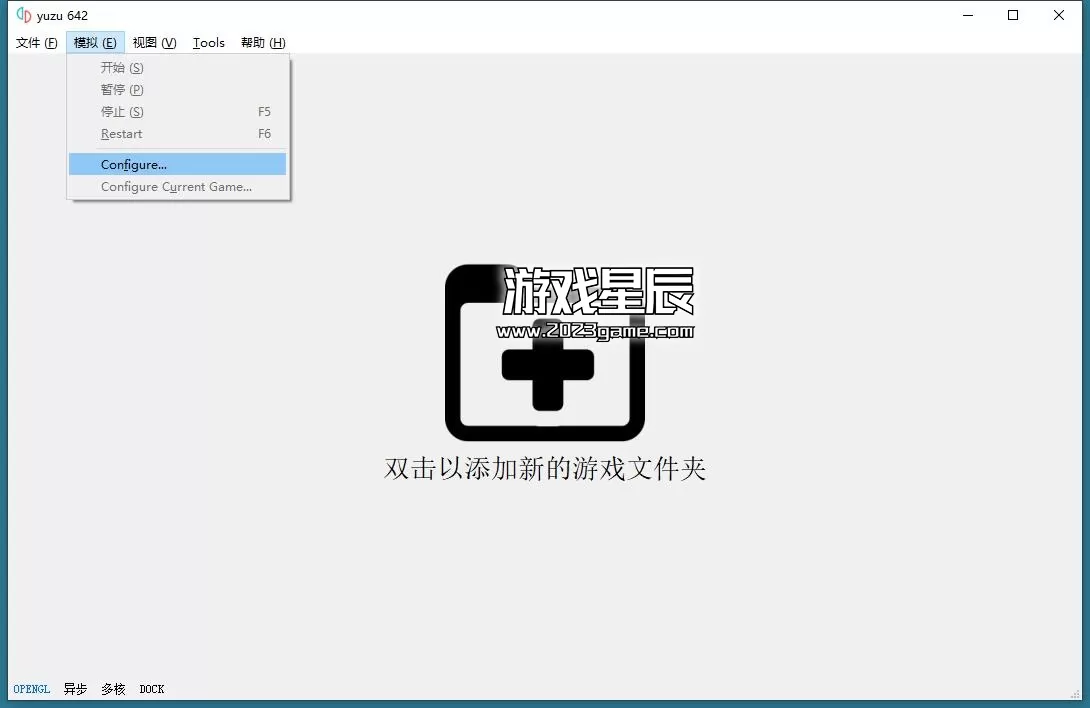Collapse the 模拟 (E) menu

[95, 42]
